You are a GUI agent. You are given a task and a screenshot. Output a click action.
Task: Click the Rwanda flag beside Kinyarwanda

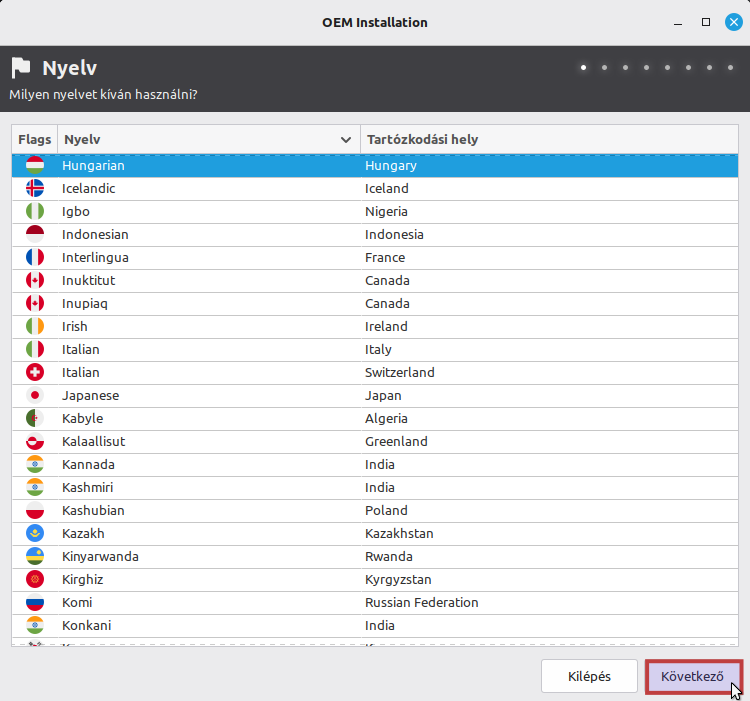click(x=34, y=556)
